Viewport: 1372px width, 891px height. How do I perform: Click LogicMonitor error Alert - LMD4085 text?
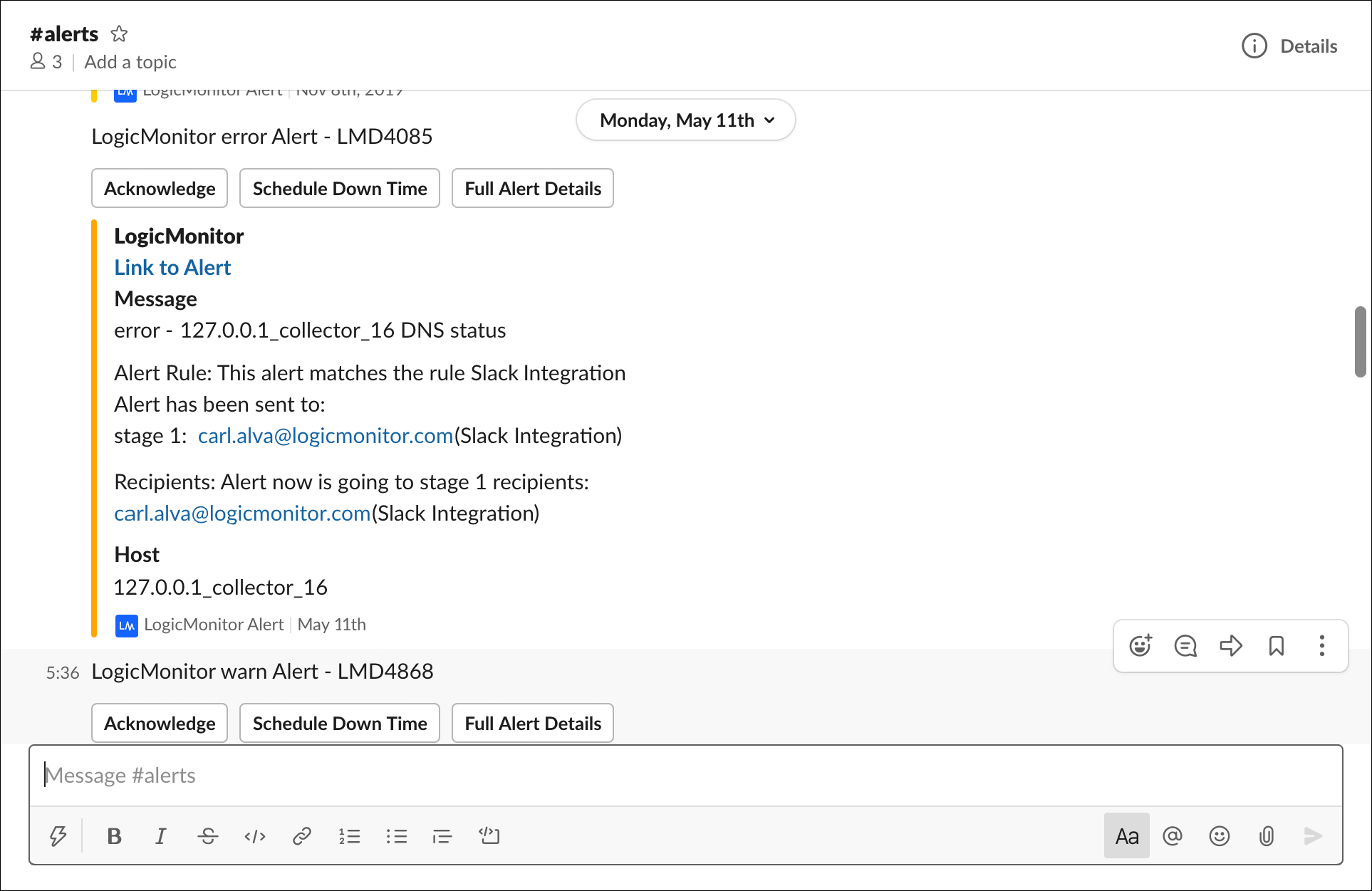(x=262, y=136)
